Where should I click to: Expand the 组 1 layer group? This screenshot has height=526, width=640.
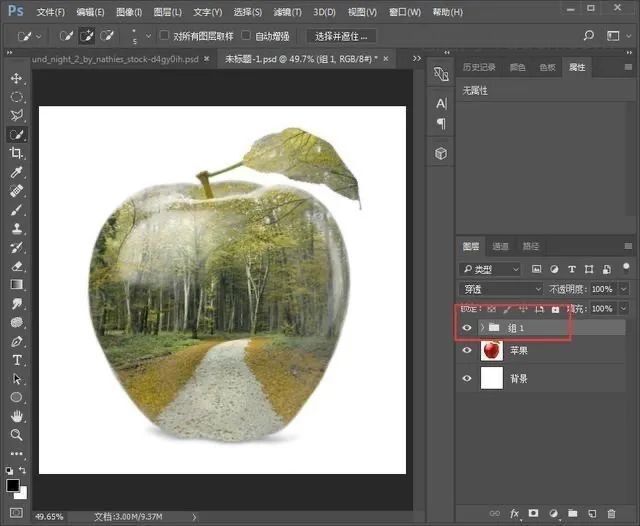482,327
